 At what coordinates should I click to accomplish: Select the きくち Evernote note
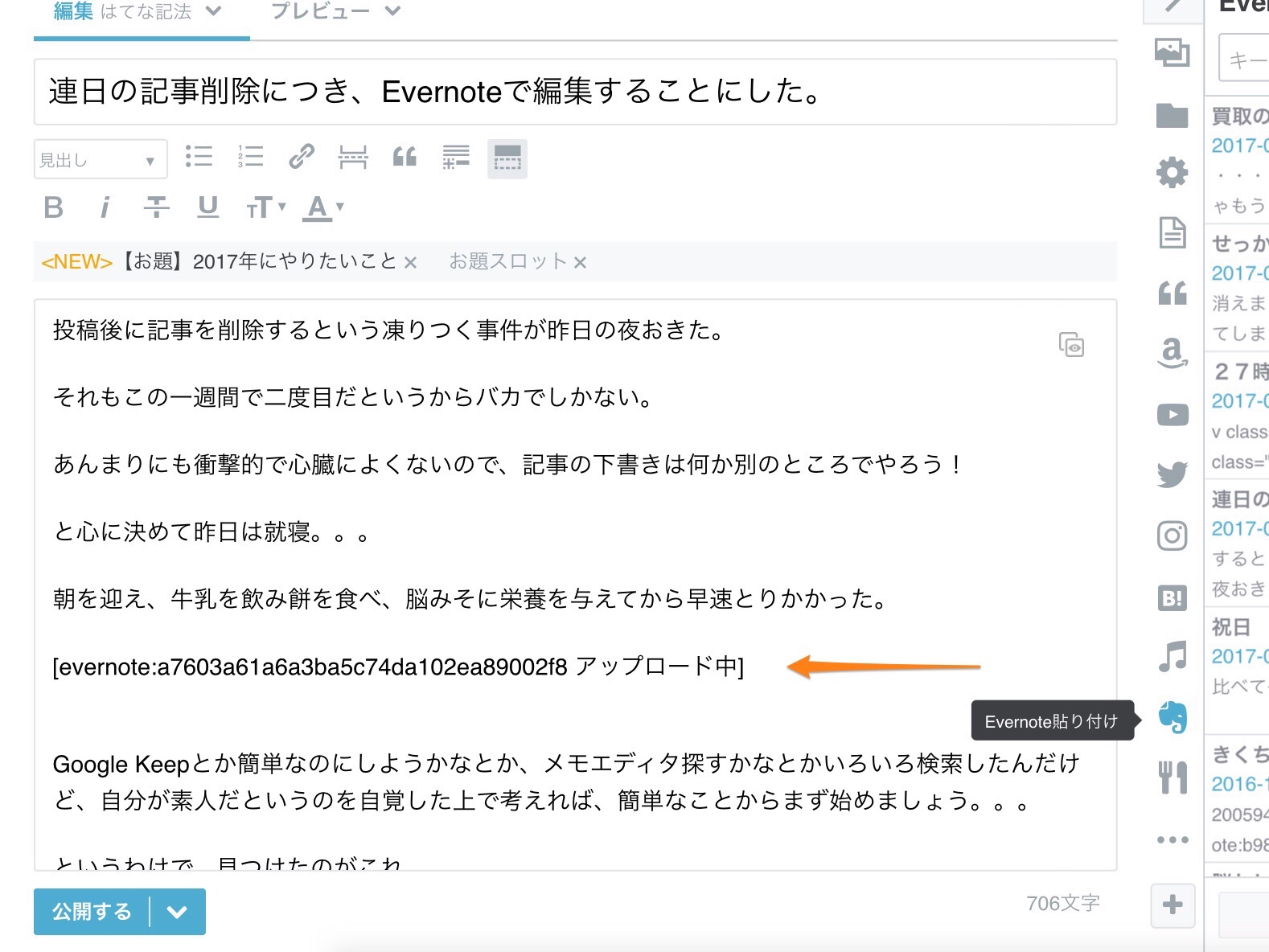tap(1238, 798)
